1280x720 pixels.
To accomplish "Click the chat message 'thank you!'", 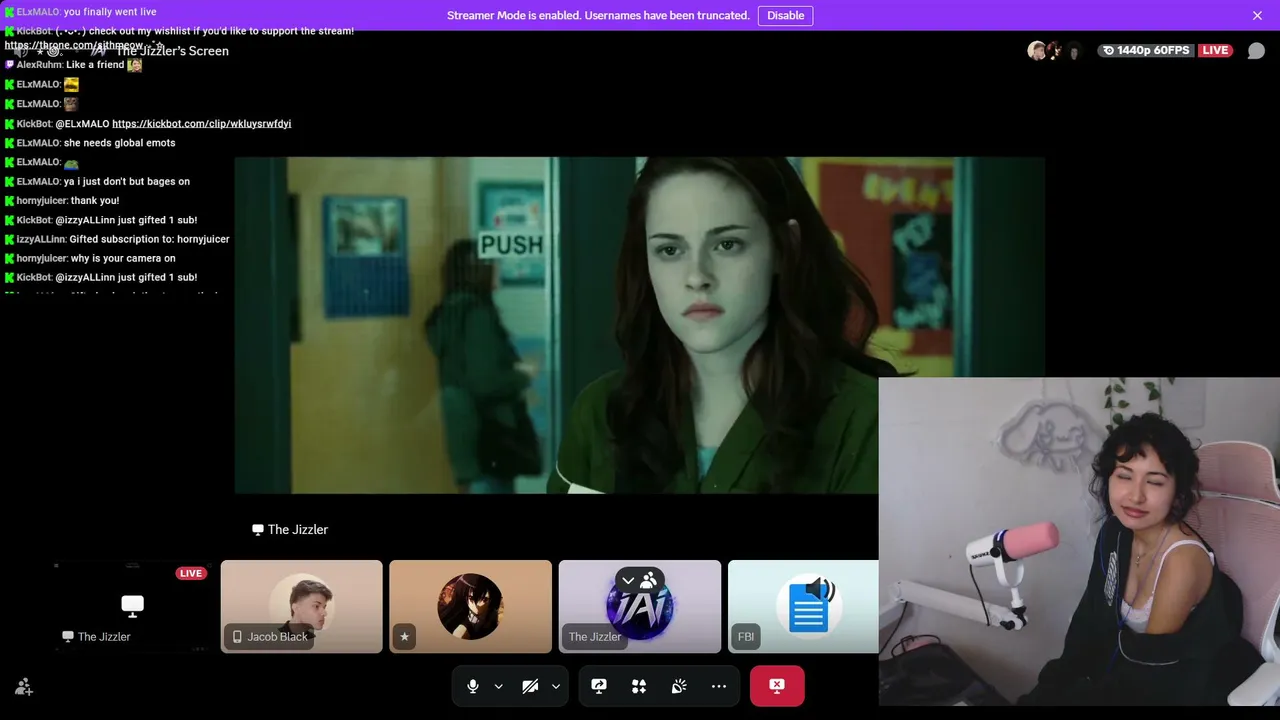I will tap(95, 201).
